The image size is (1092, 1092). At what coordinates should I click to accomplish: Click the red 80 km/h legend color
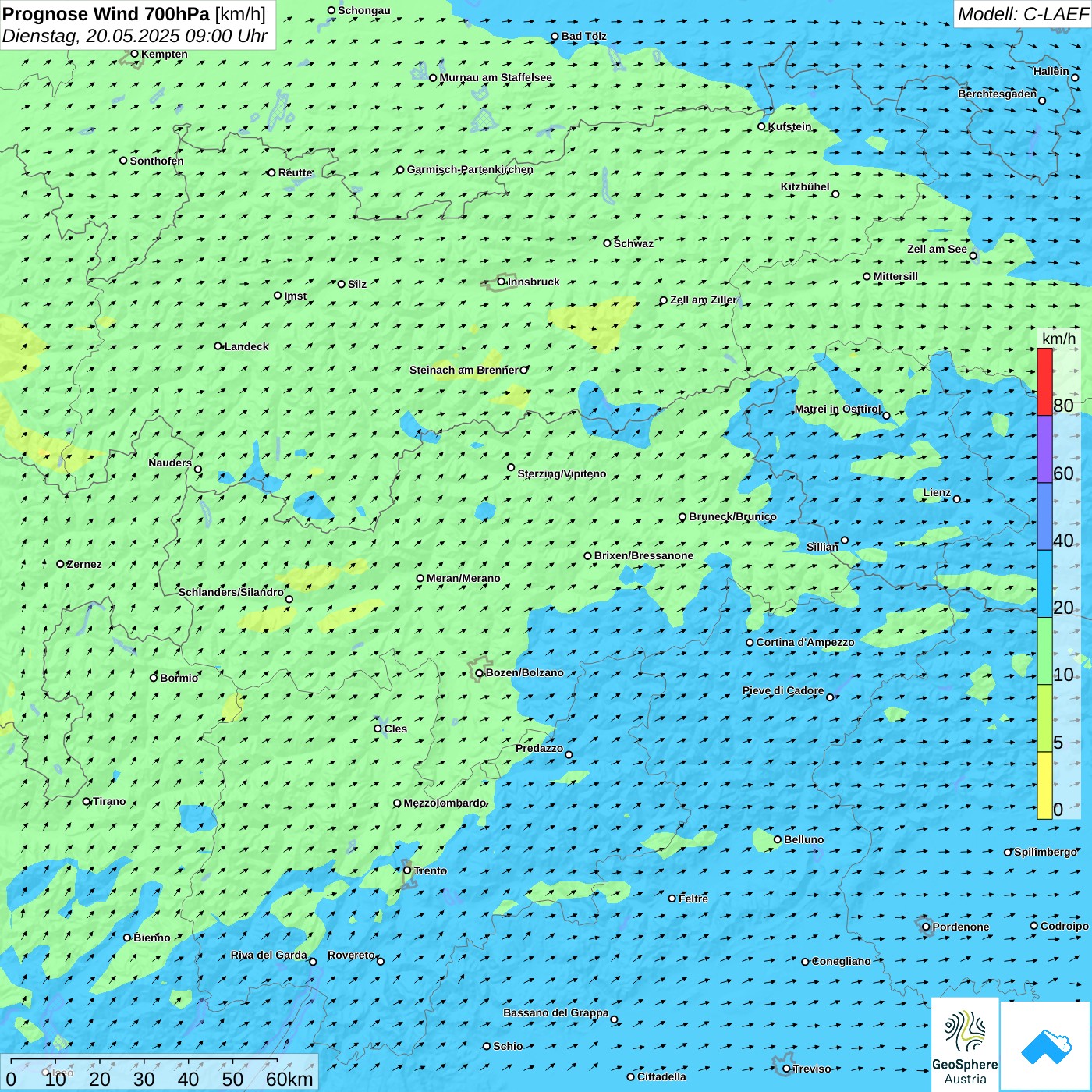[1044, 382]
